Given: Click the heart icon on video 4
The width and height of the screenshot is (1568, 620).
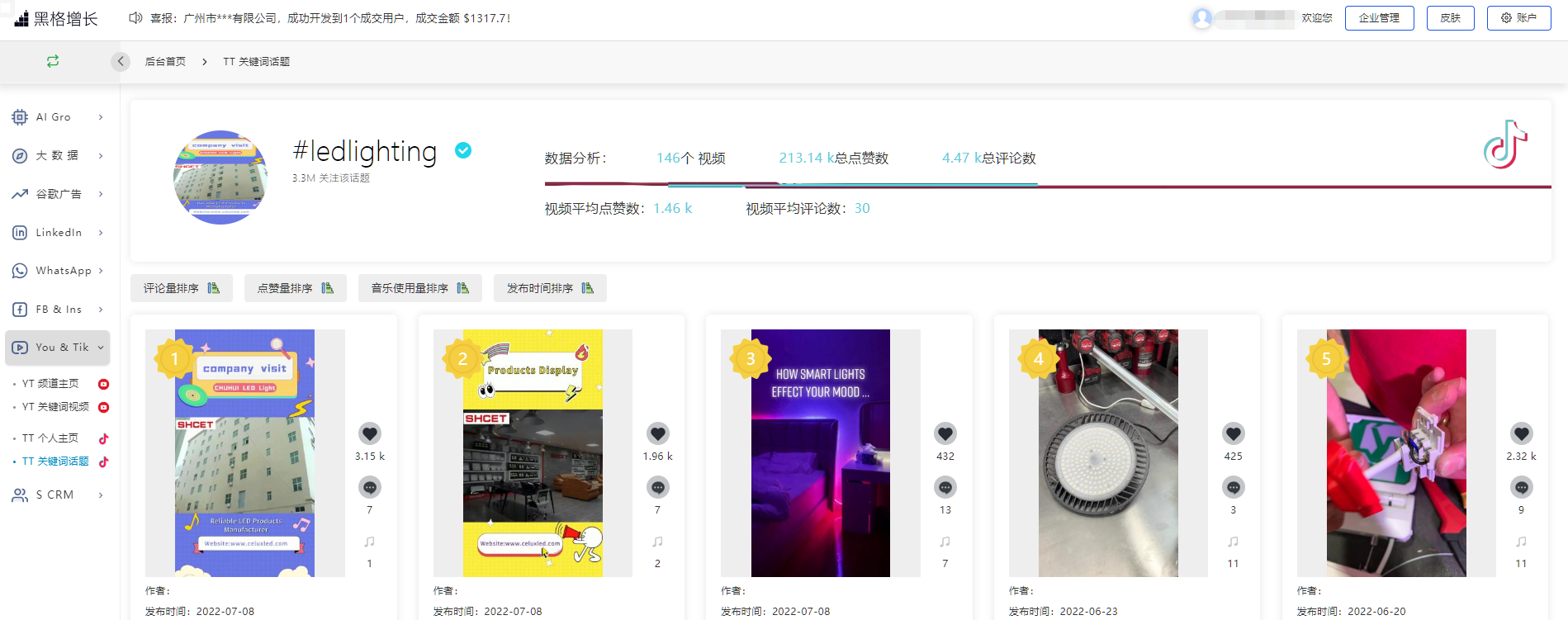Looking at the screenshot, I should click(x=1233, y=433).
